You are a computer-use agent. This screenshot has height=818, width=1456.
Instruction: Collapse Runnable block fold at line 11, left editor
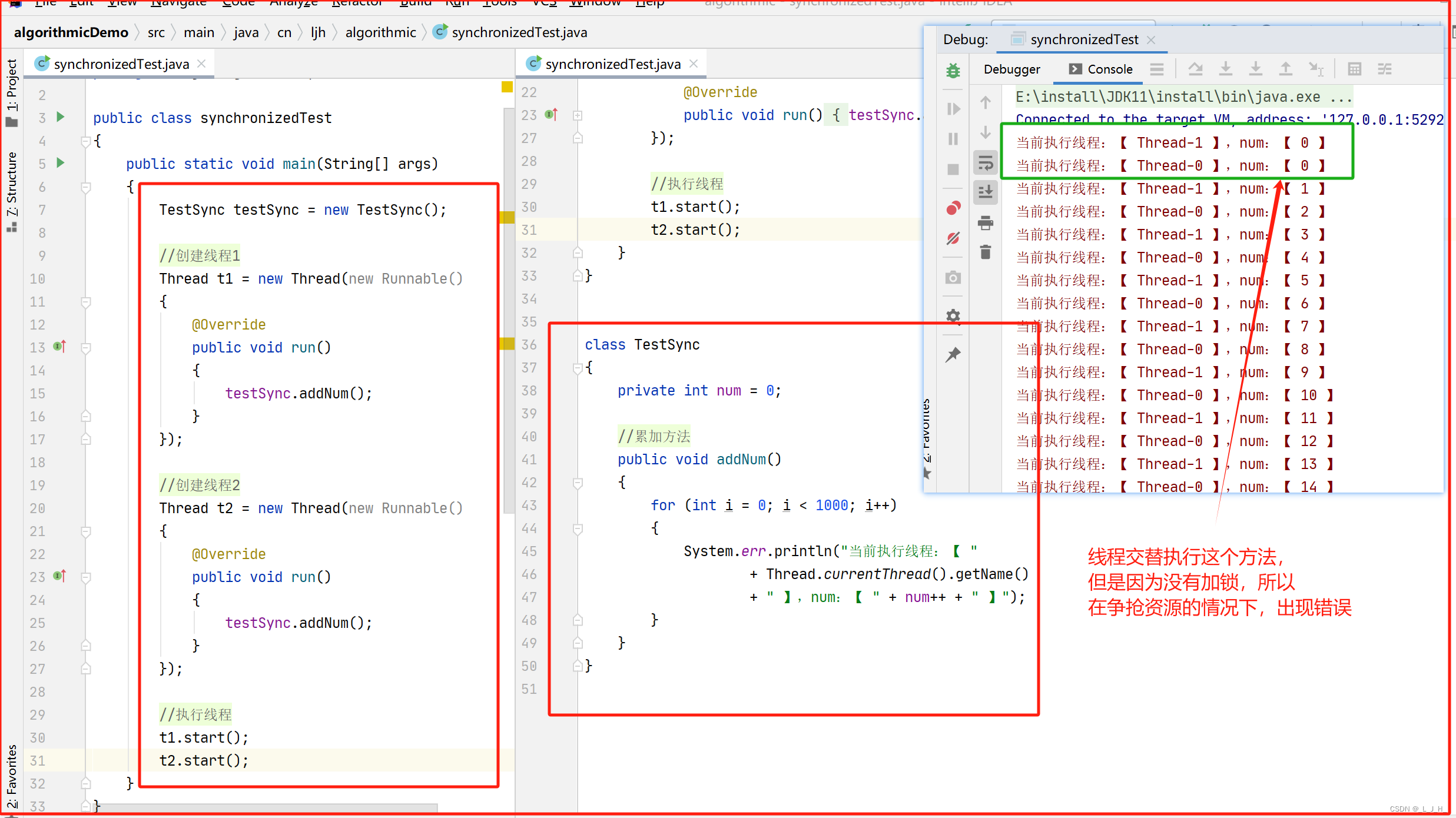tap(86, 302)
